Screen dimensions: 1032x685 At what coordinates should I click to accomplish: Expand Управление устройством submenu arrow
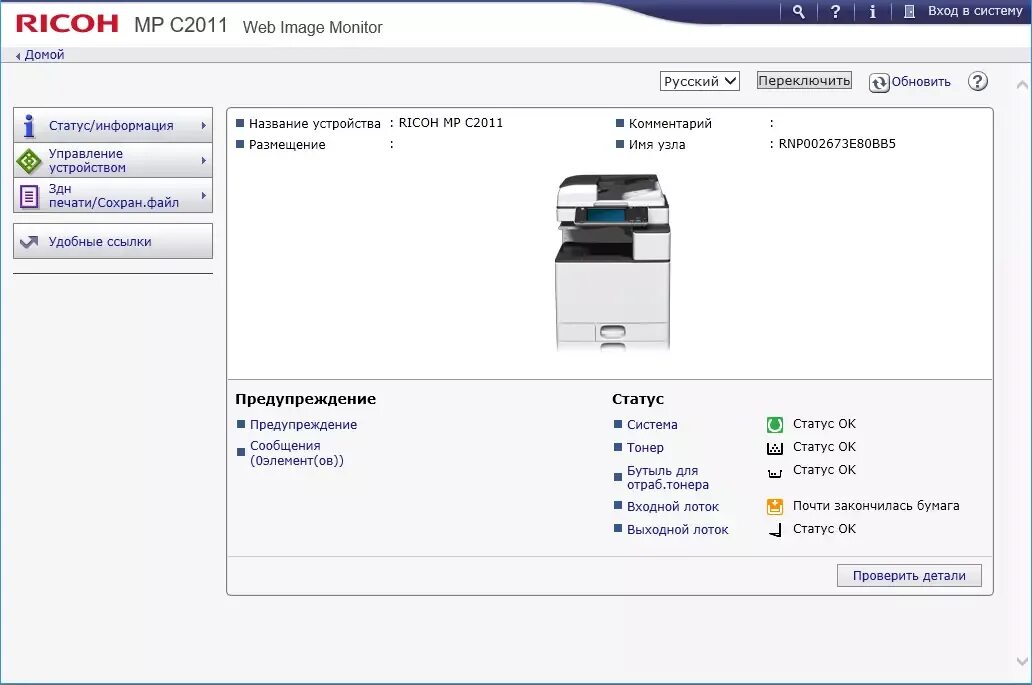tap(203, 161)
